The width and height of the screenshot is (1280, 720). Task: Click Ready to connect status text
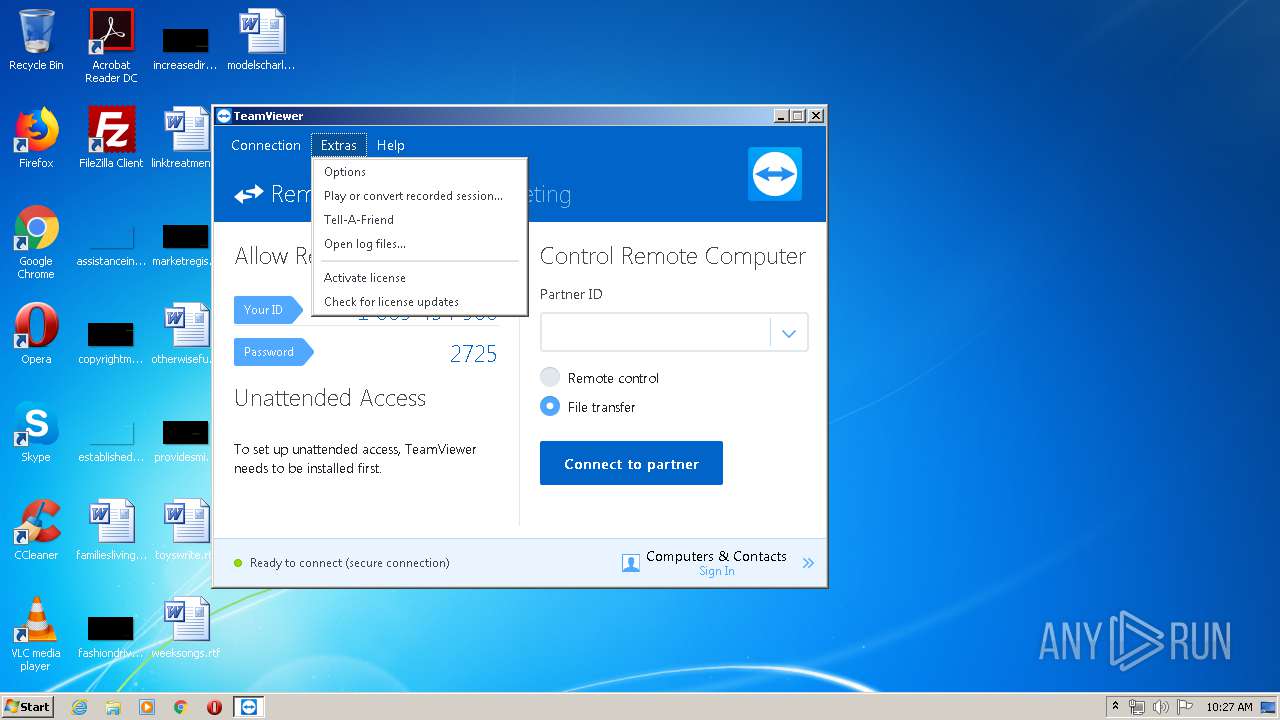pyautogui.click(x=350, y=563)
